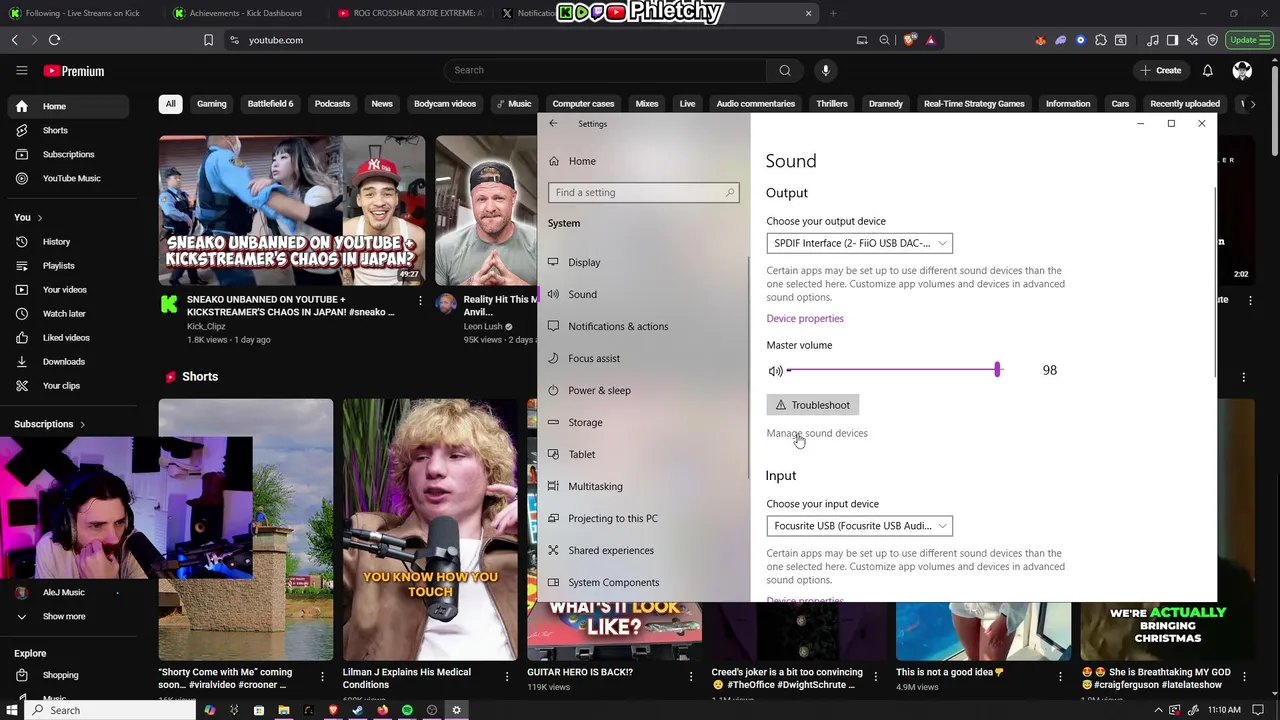Open output device dropdown SPDIF Interface
This screenshot has width=1280, height=720.
(859, 243)
